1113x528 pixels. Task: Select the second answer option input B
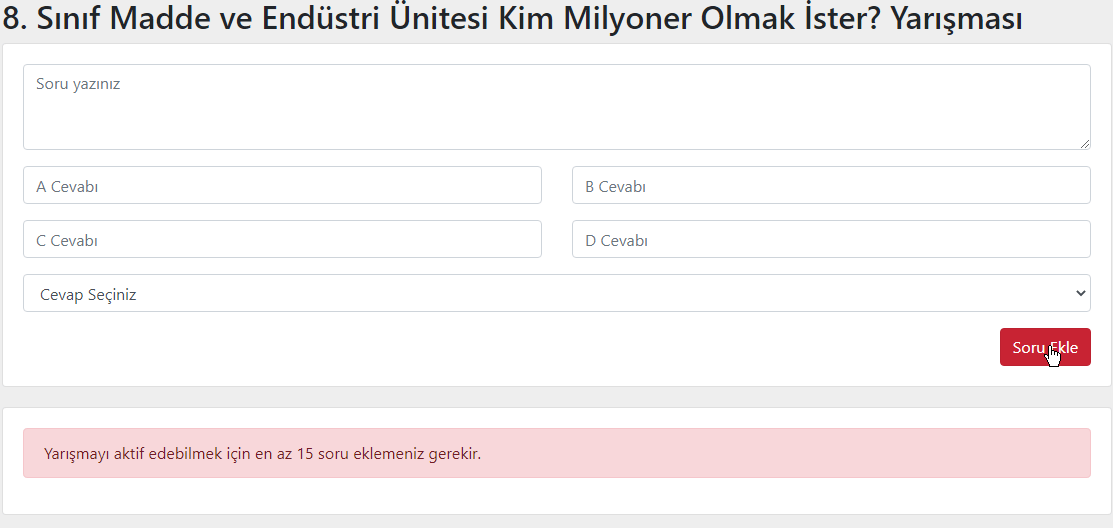(x=831, y=185)
